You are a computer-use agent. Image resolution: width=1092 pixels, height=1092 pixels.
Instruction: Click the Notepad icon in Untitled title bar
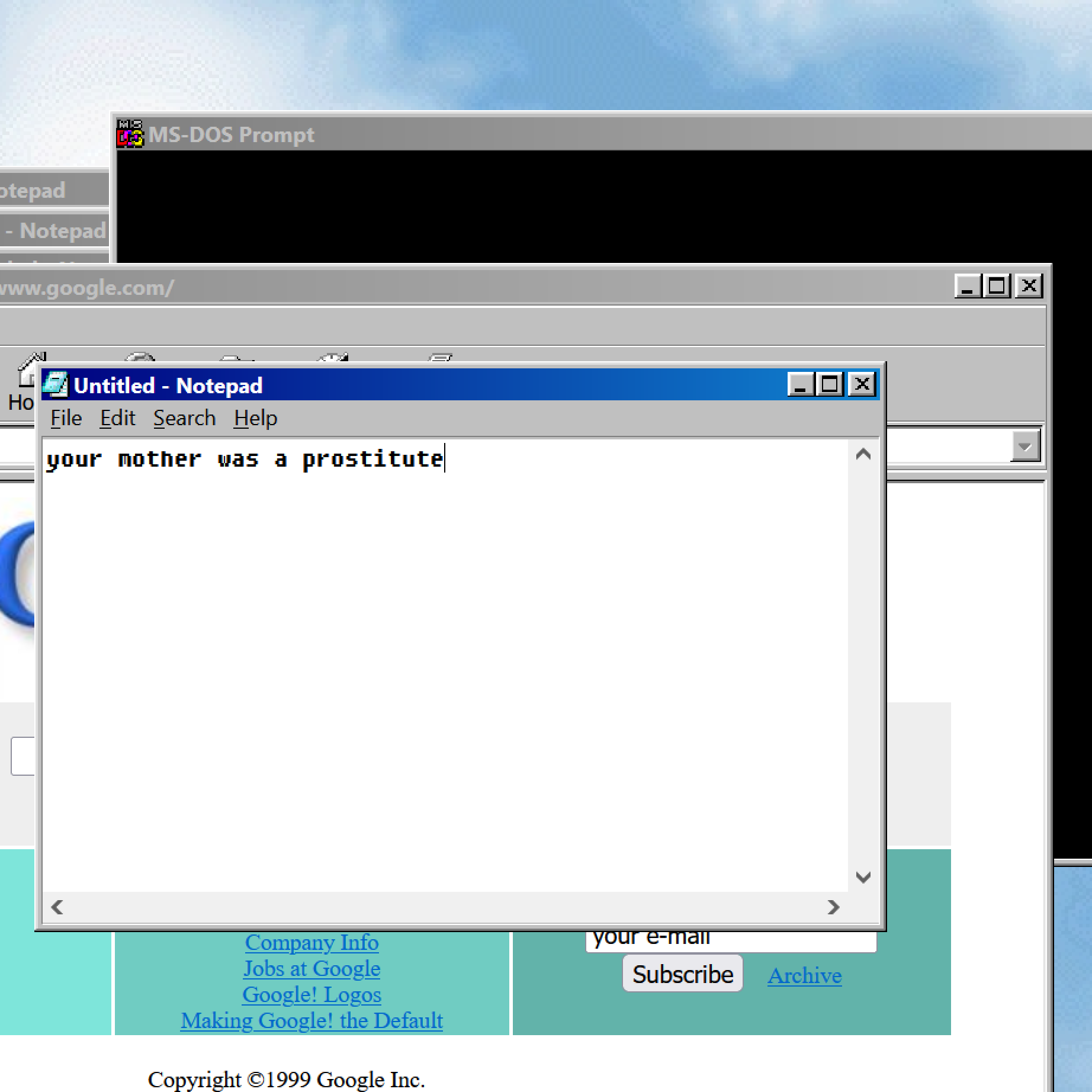coord(56,385)
